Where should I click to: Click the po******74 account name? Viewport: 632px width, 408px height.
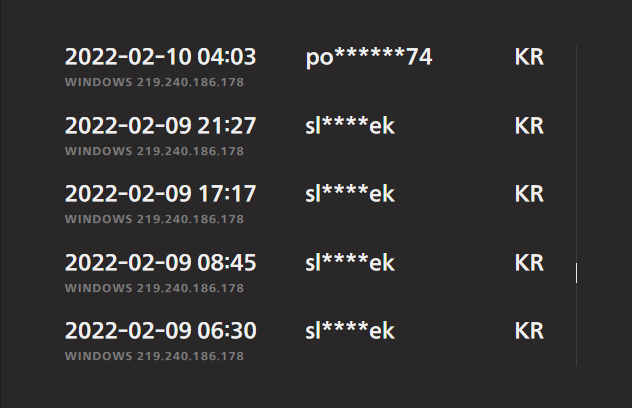(x=369, y=57)
